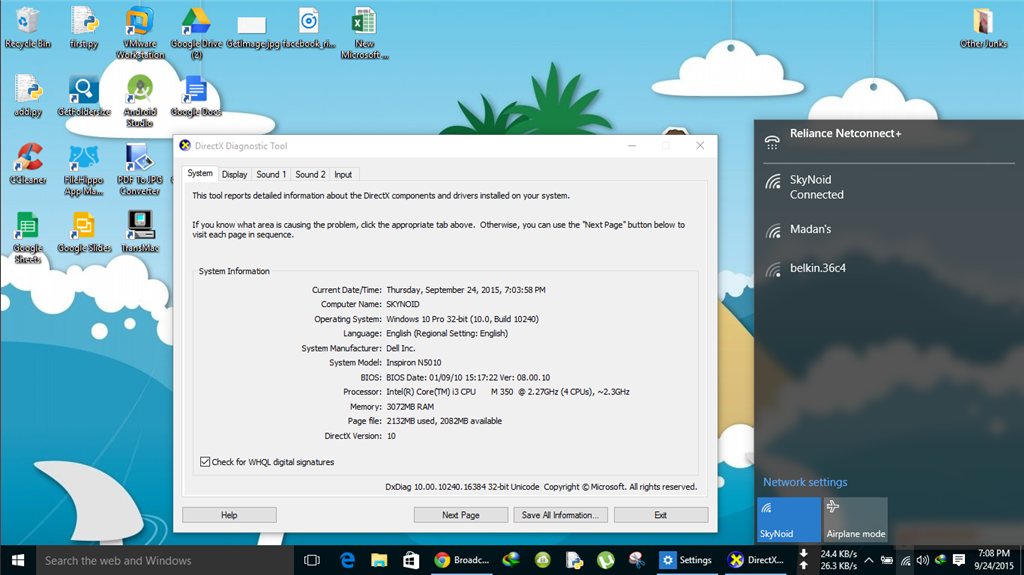Viewport: 1024px width, 575px height.
Task: Toggle the SkyNoid Wi-Fi quick action tile
Action: 789,519
